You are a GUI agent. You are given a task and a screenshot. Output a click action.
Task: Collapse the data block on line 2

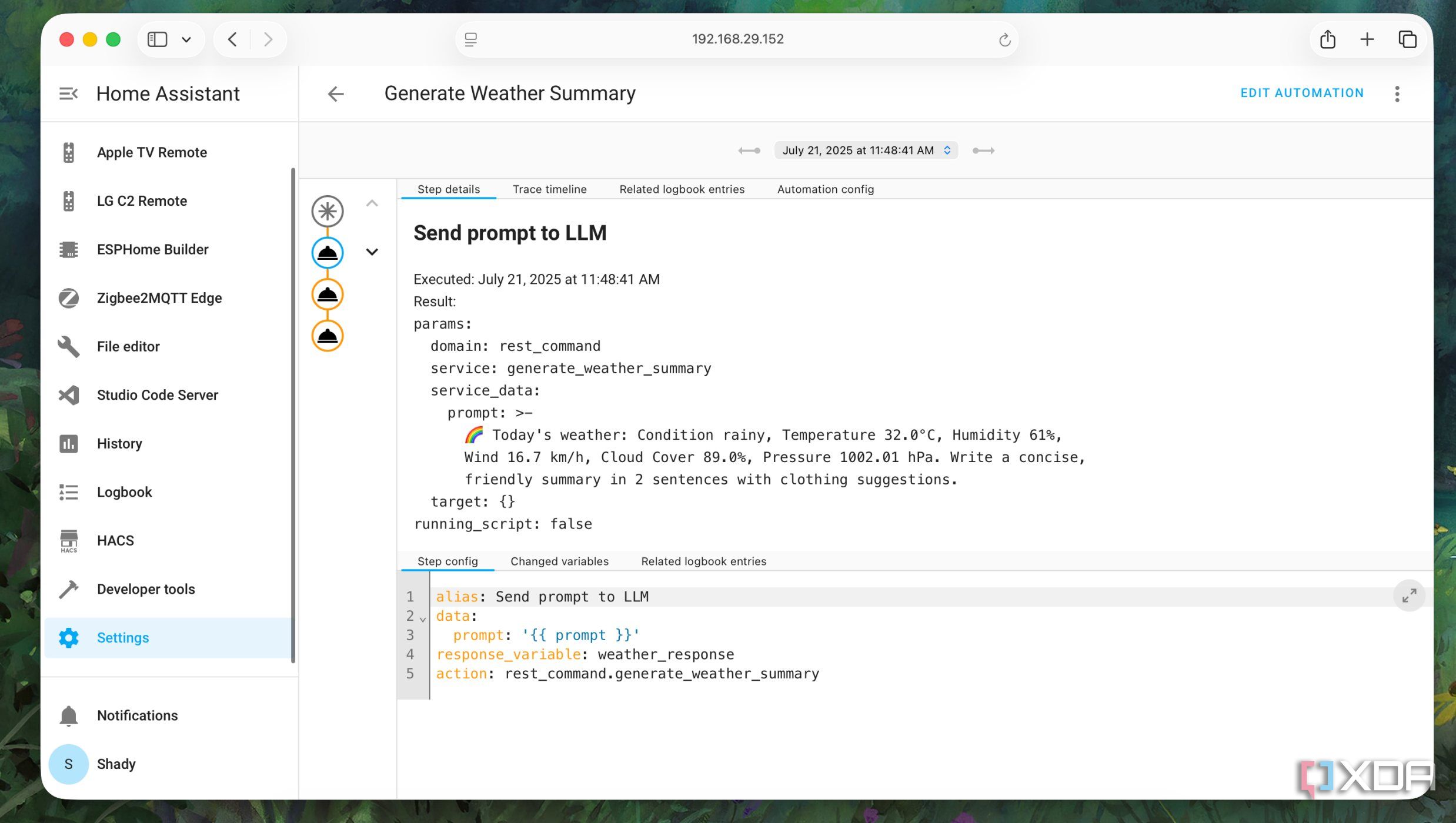click(x=422, y=618)
